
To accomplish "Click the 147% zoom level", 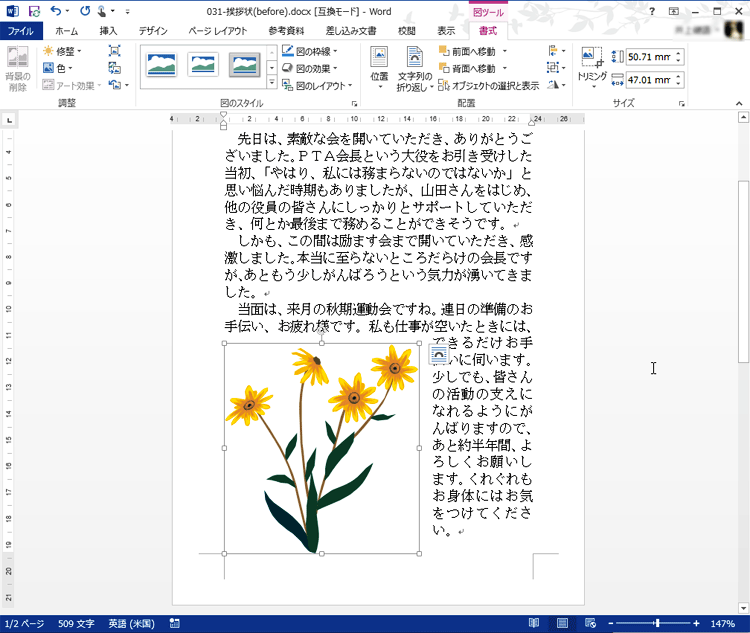I will (x=722, y=623).
